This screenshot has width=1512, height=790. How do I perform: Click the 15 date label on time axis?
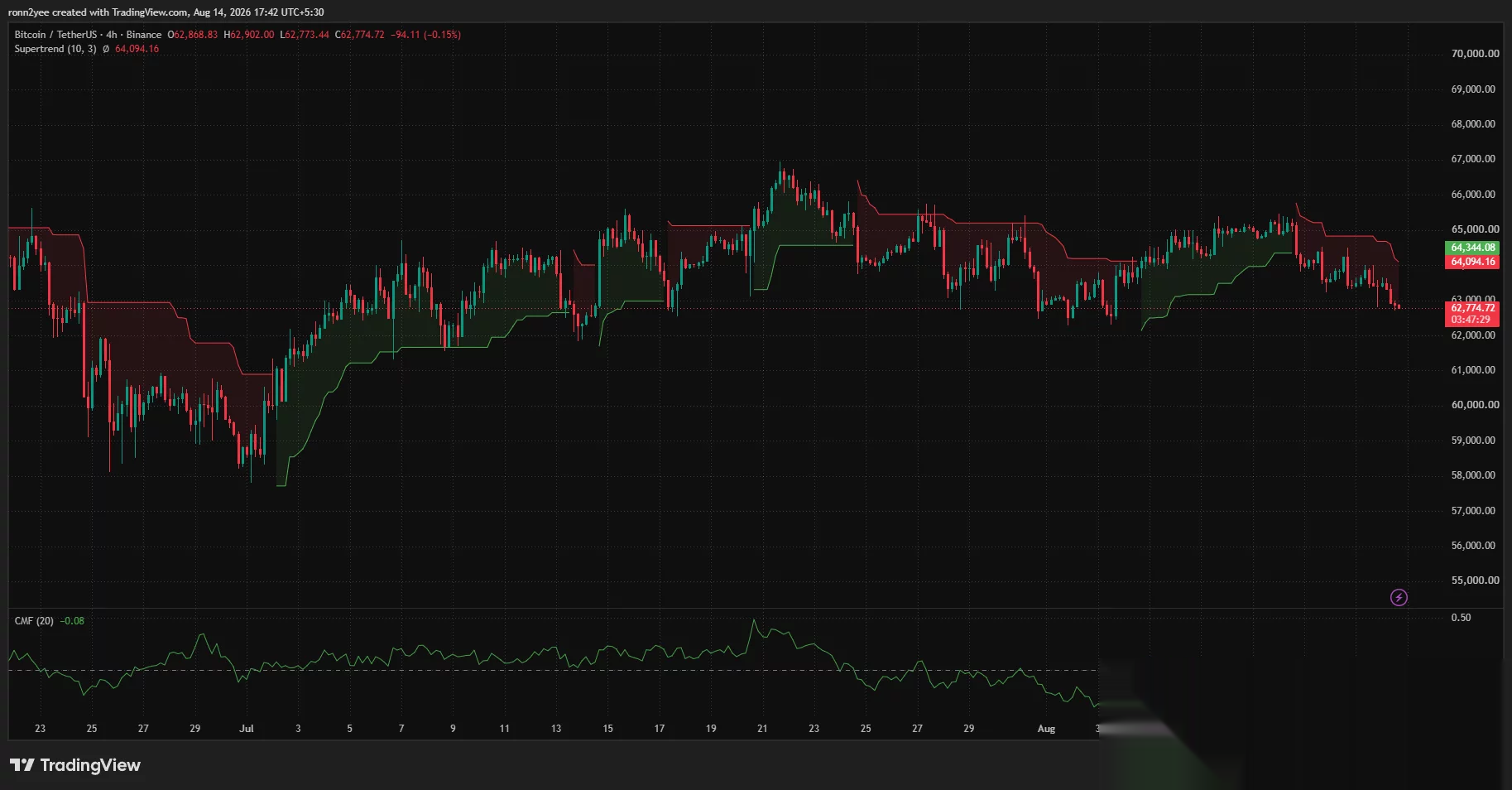point(607,729)
